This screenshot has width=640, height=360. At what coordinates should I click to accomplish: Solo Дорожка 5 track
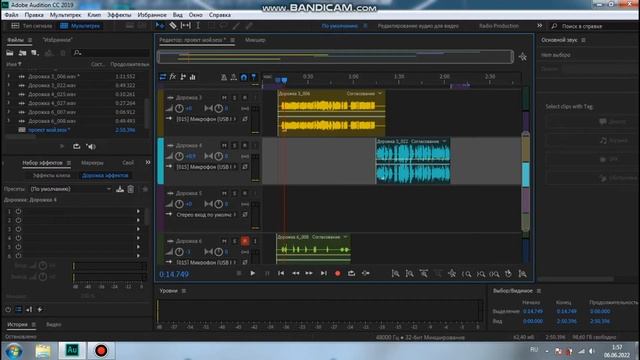tap(234, 193)
